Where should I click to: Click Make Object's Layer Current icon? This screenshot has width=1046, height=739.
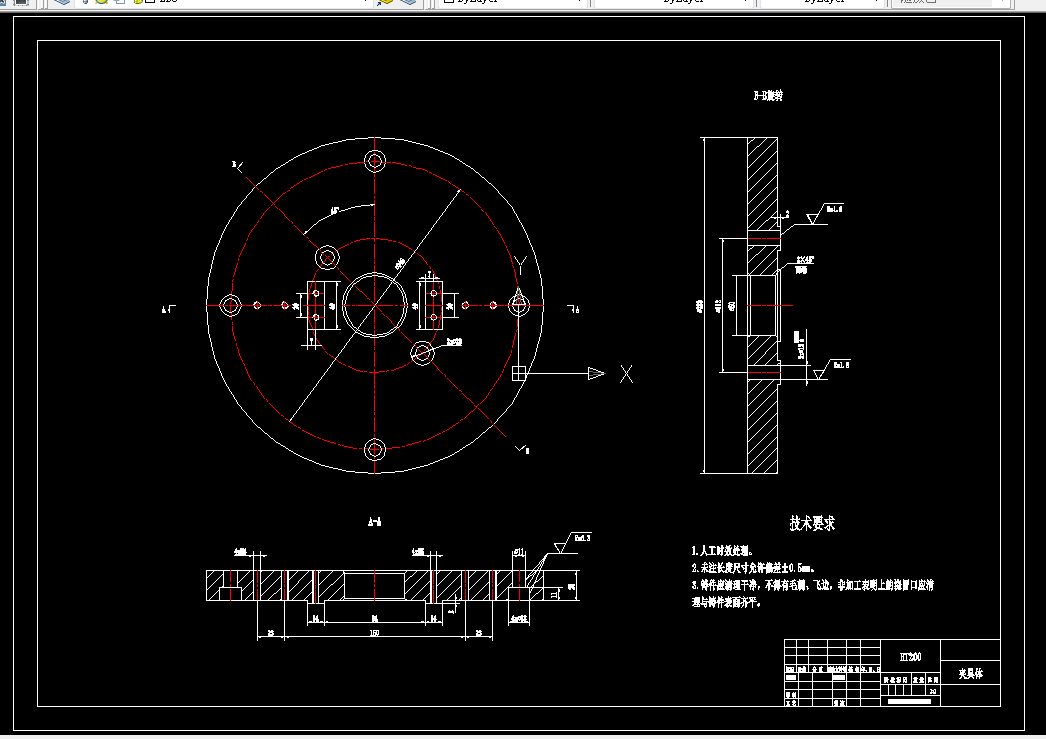[386, 1]
